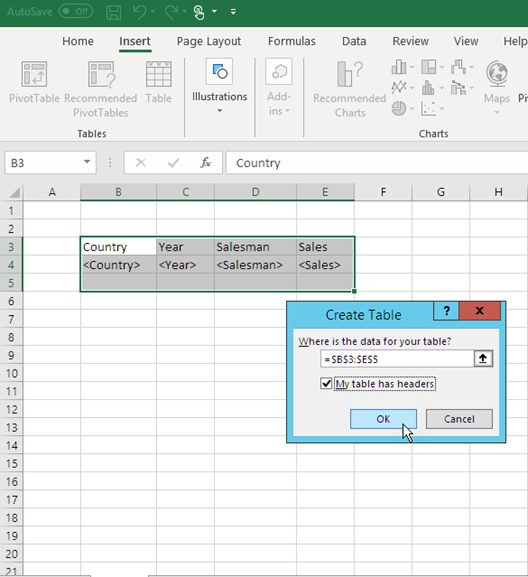528x577 pixels.
Task: Select the Insert ribbon tab
Action: point(135,41)
